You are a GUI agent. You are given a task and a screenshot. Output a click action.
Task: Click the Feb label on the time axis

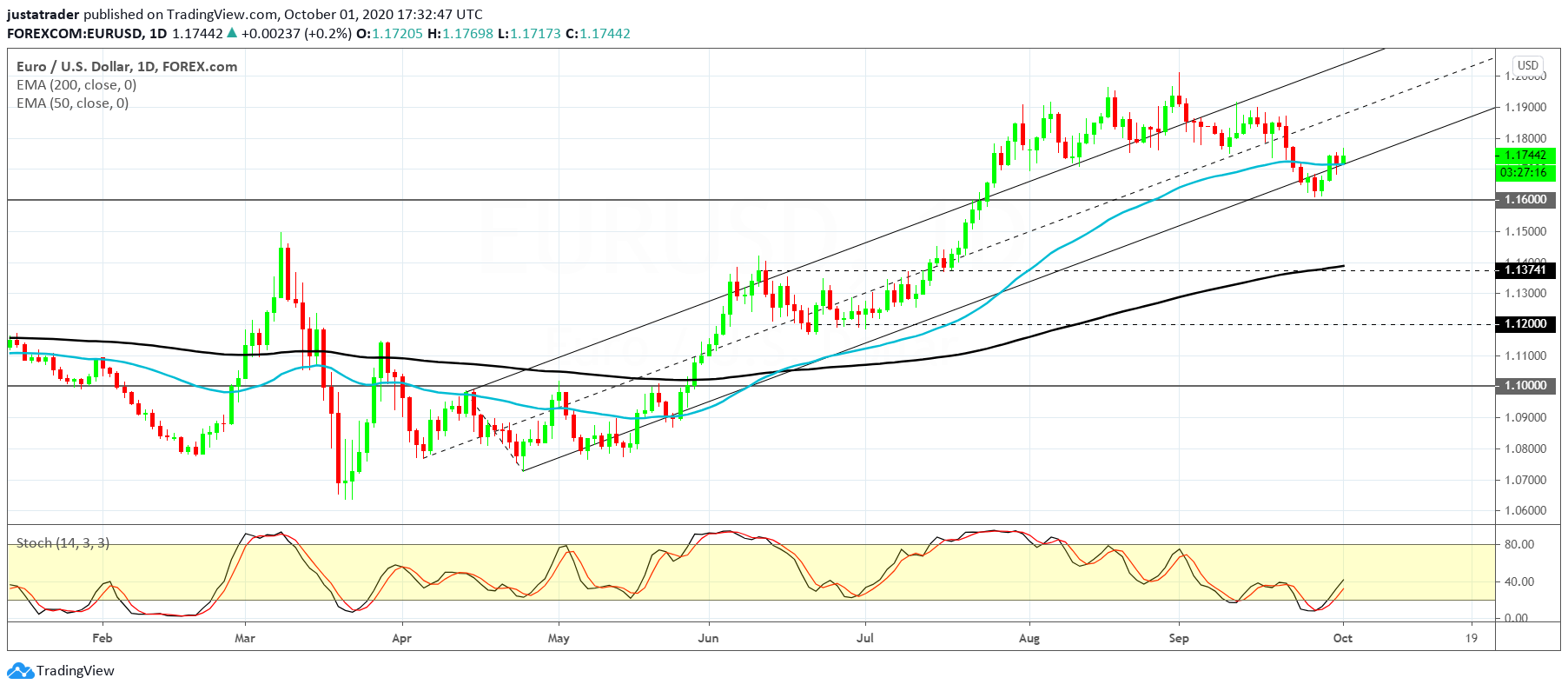click(103, 638)
